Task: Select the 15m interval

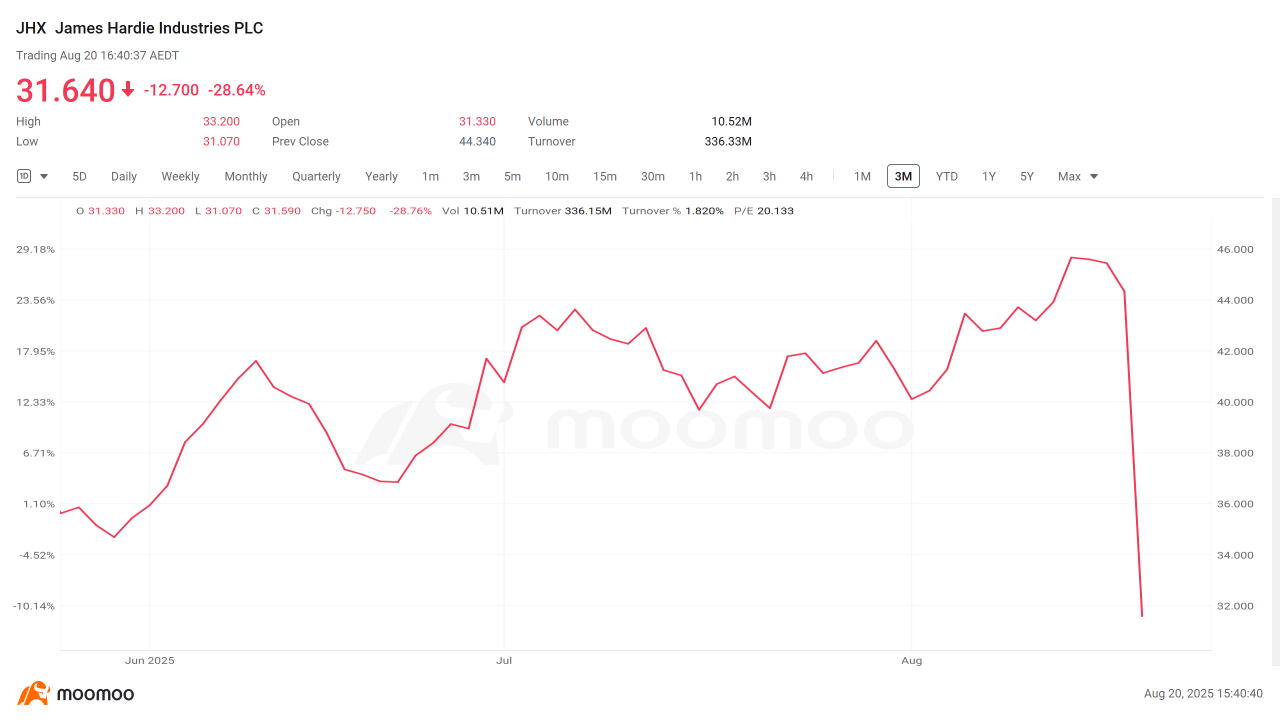Action: [605, 176]
